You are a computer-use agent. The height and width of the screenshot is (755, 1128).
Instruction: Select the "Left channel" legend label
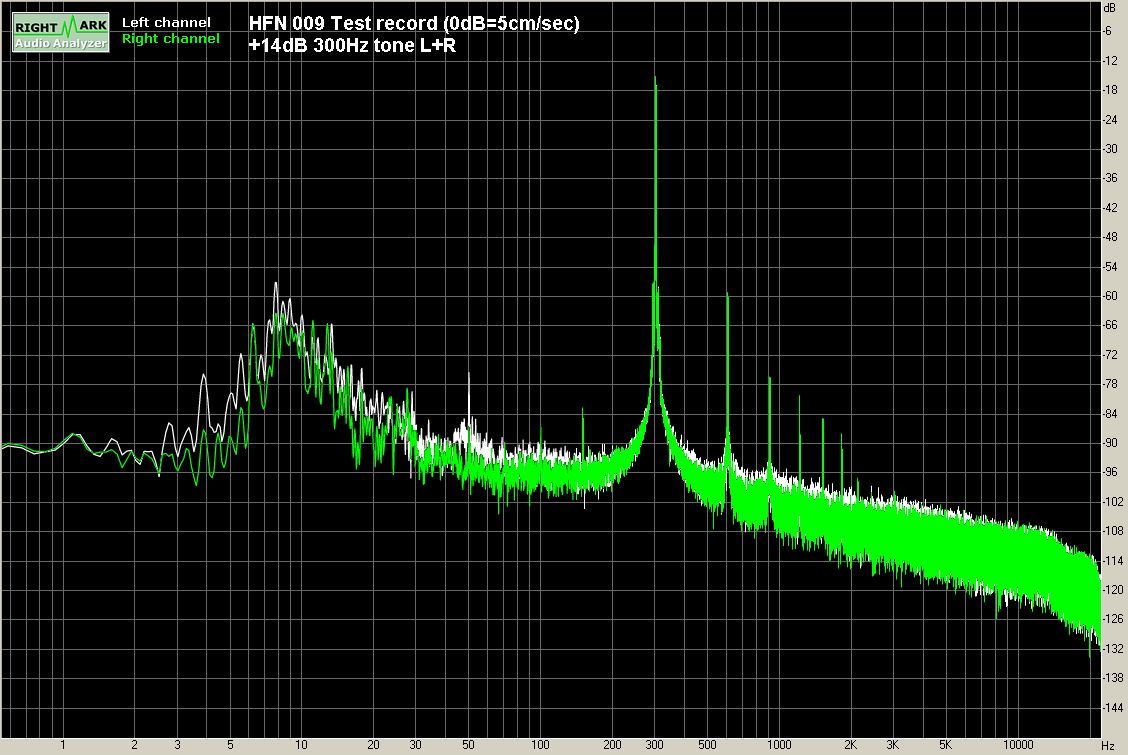click(166, 23)
